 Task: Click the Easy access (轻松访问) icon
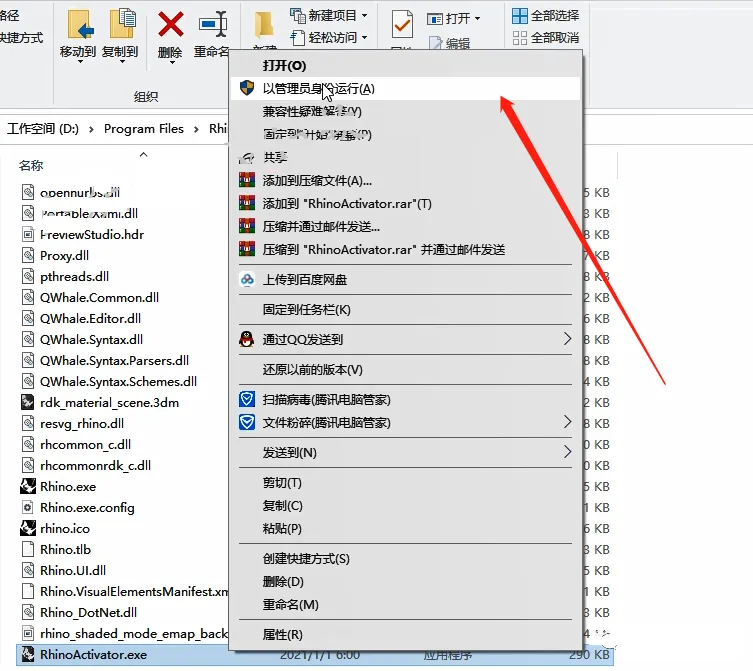coord(297,37)
